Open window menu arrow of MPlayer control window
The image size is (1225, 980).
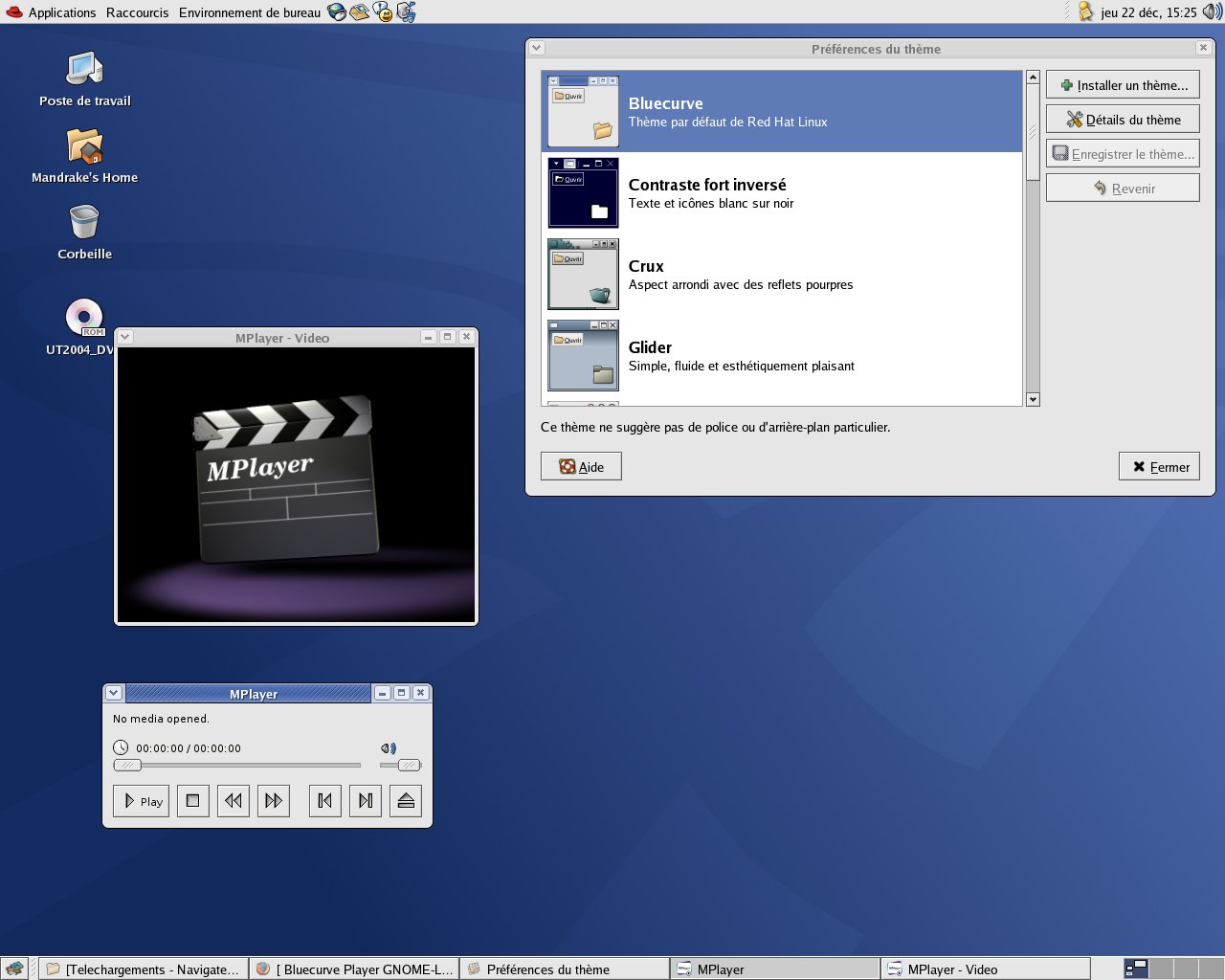pyautogui.click(x=114, y=693)
